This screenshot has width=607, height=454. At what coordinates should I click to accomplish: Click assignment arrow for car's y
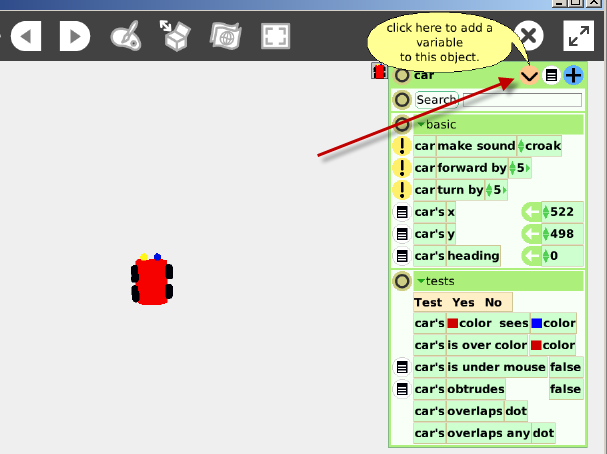click(x=532, y=234)
